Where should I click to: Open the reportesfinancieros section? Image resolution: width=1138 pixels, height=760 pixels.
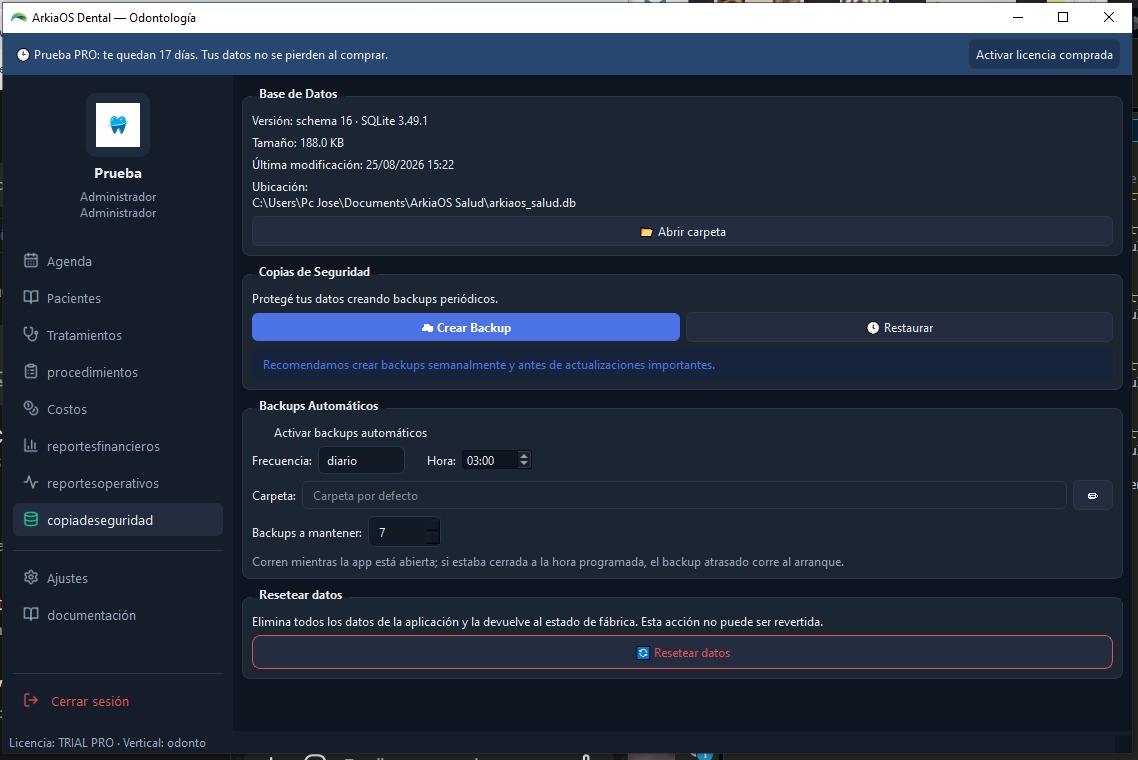[x=118, y=446]
